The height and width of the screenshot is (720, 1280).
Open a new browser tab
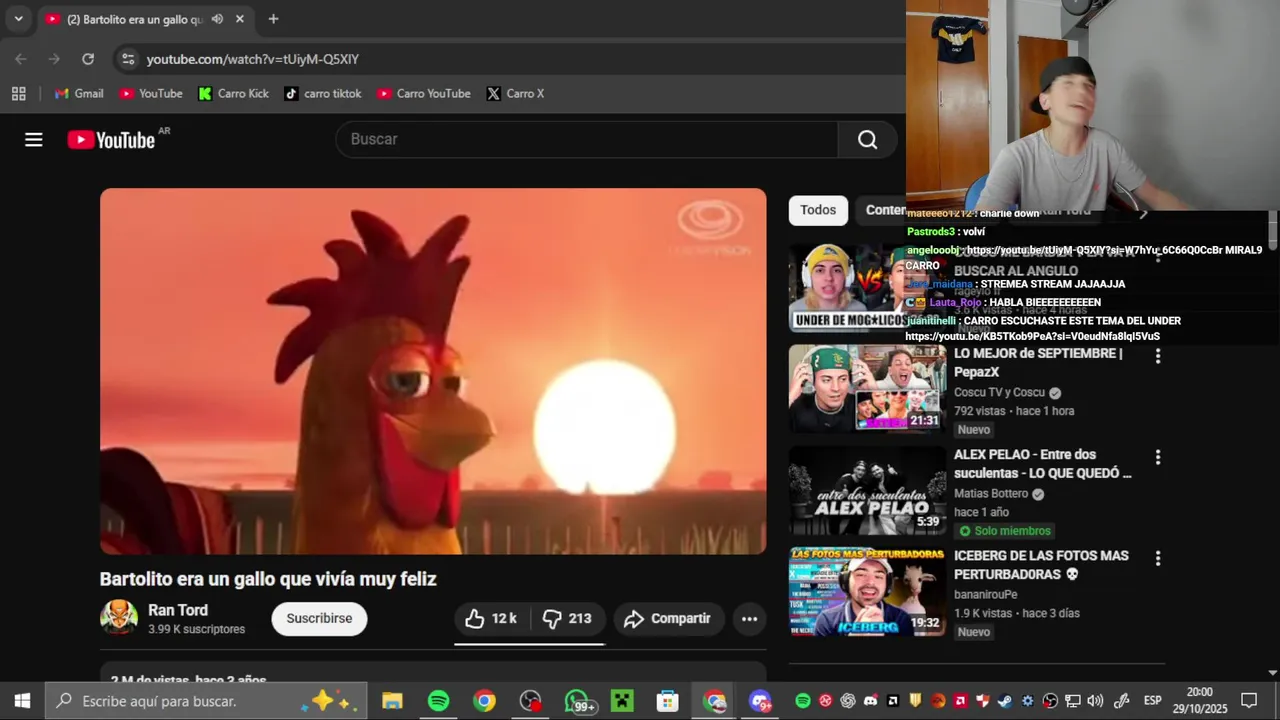(273, 19)
